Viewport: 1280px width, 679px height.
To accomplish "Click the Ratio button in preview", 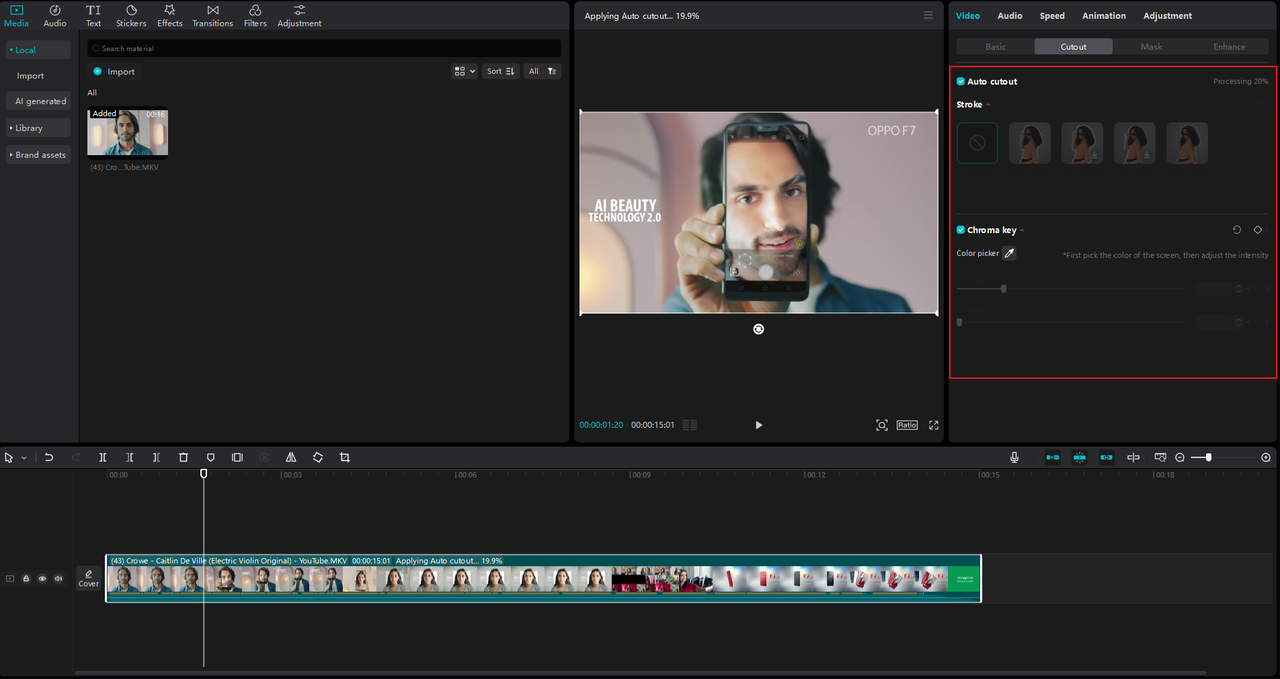I will (x=906, y=425).
